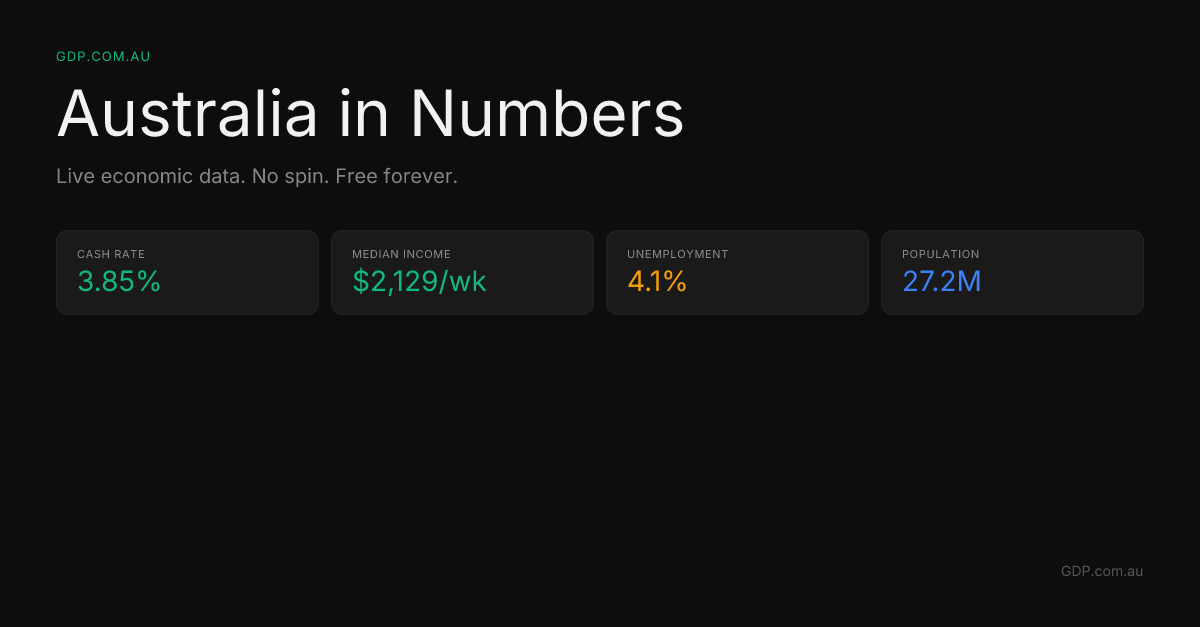
Task: Click the word "Numbers" in the heading
Action: pos(547,114)
